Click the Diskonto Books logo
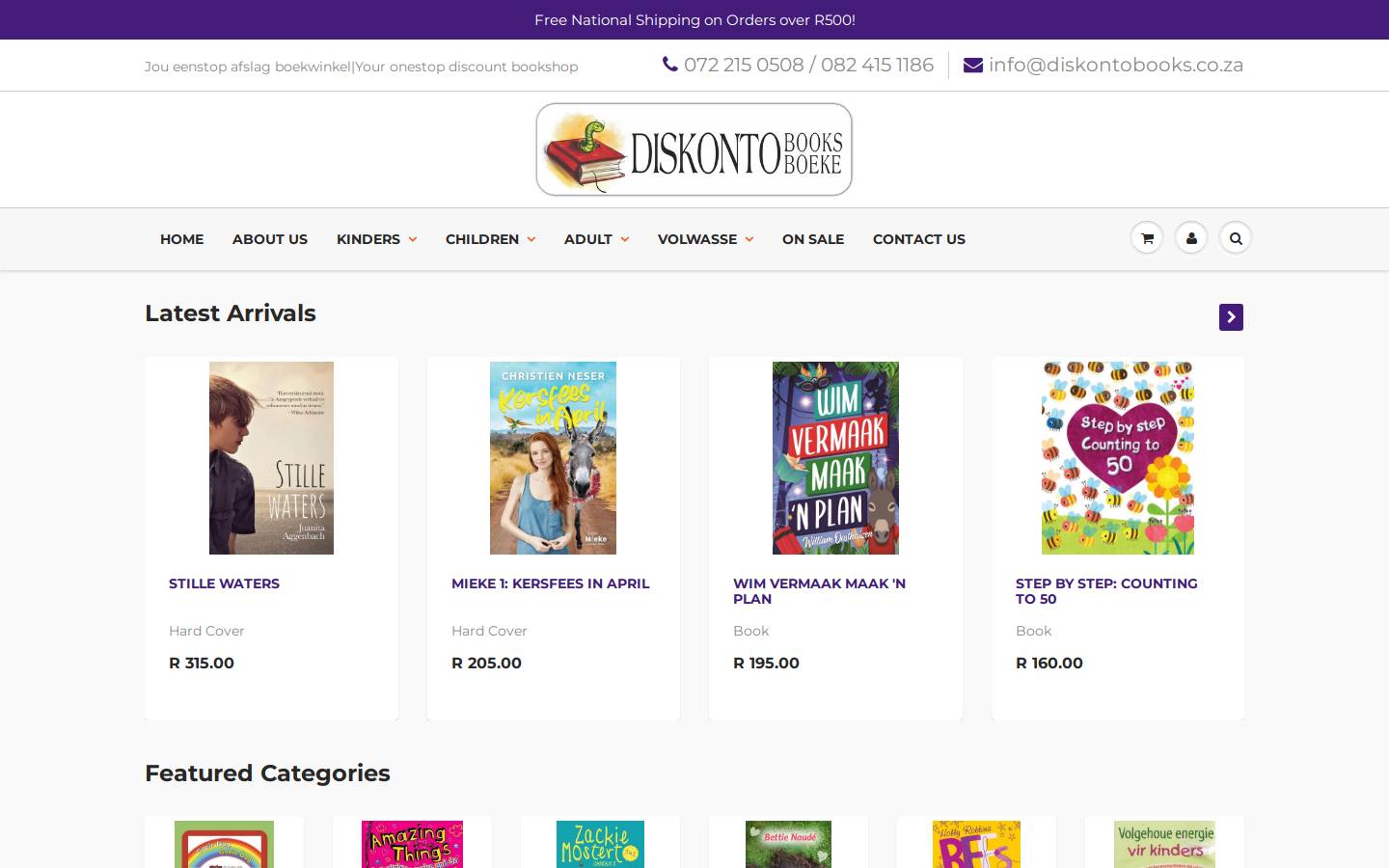 pos(694,149)
